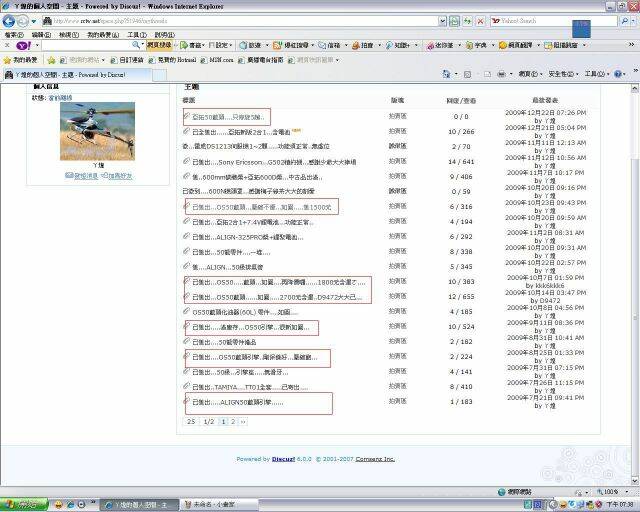Click the Home icon in command bar
Viewport: 640px width, 512px height.
click(446, 74)
